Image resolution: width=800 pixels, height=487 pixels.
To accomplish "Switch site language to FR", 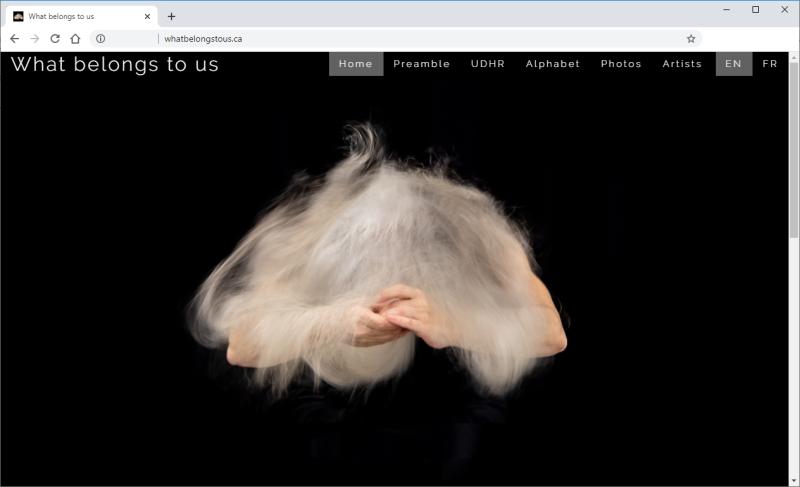I will [770, 64].
